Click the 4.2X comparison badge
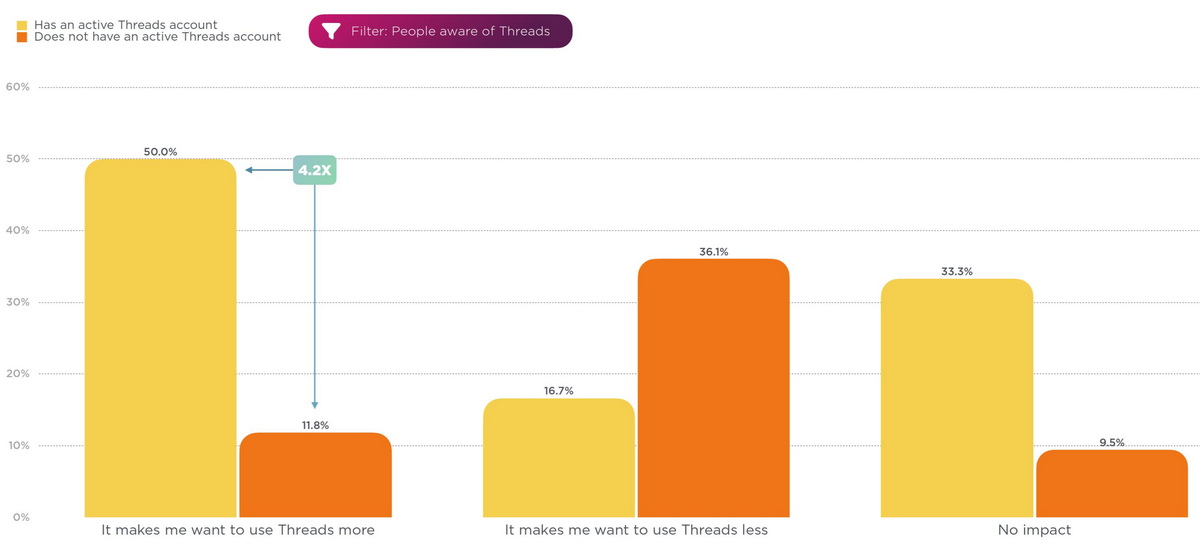Screen dimensions: 1200x551 [x=315, y=170]
